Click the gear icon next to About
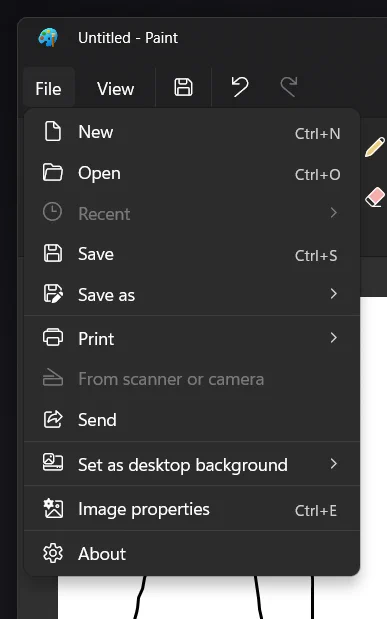This screenshot has width=387, height=619. 53,553
